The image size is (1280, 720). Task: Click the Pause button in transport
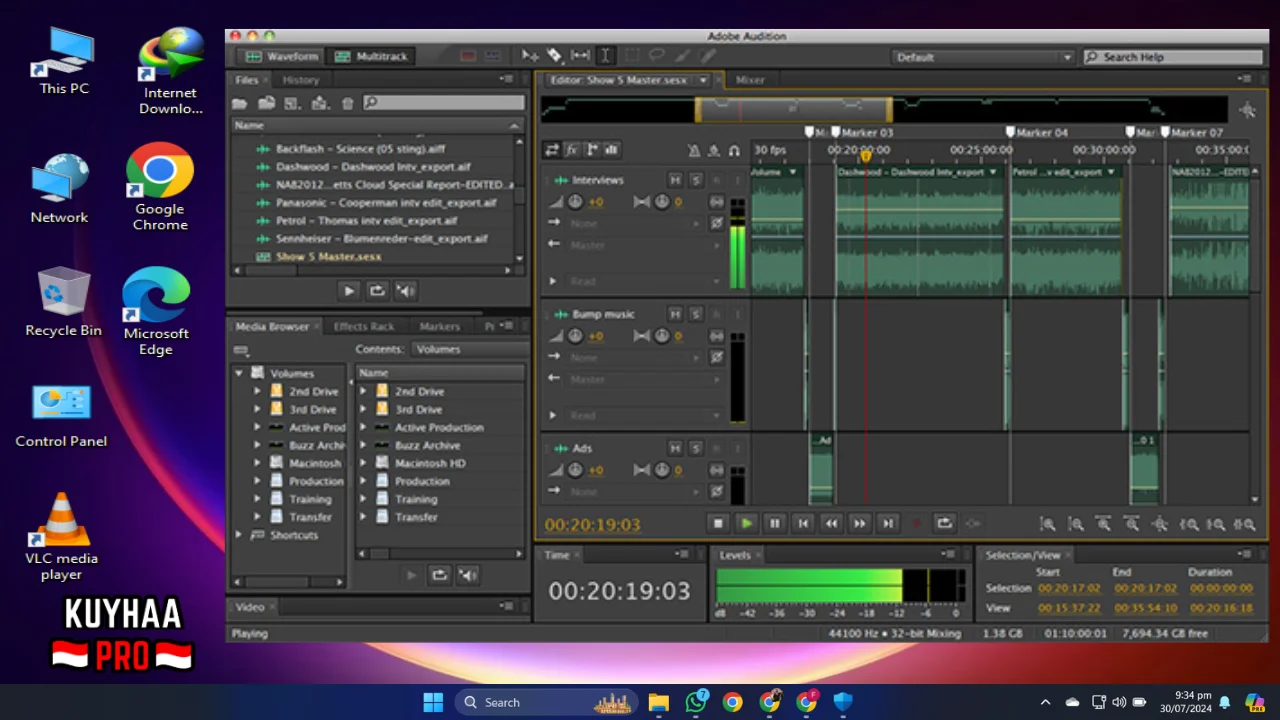[774, 523]
